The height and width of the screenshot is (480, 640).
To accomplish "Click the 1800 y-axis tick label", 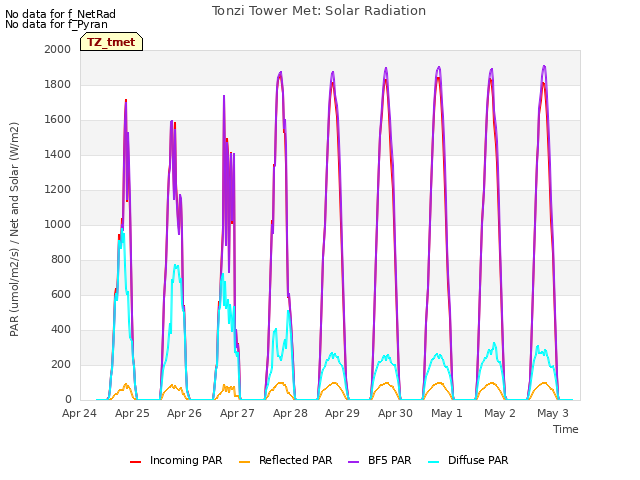I will tap(58, 84).
